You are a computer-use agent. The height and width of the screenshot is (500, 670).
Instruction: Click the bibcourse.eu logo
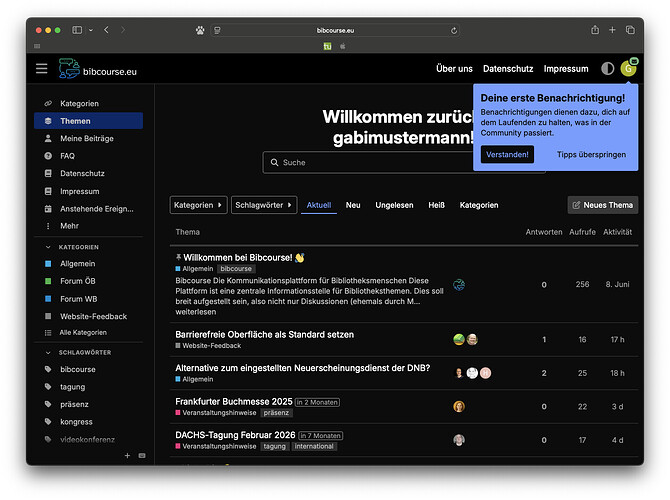point(98,68)
